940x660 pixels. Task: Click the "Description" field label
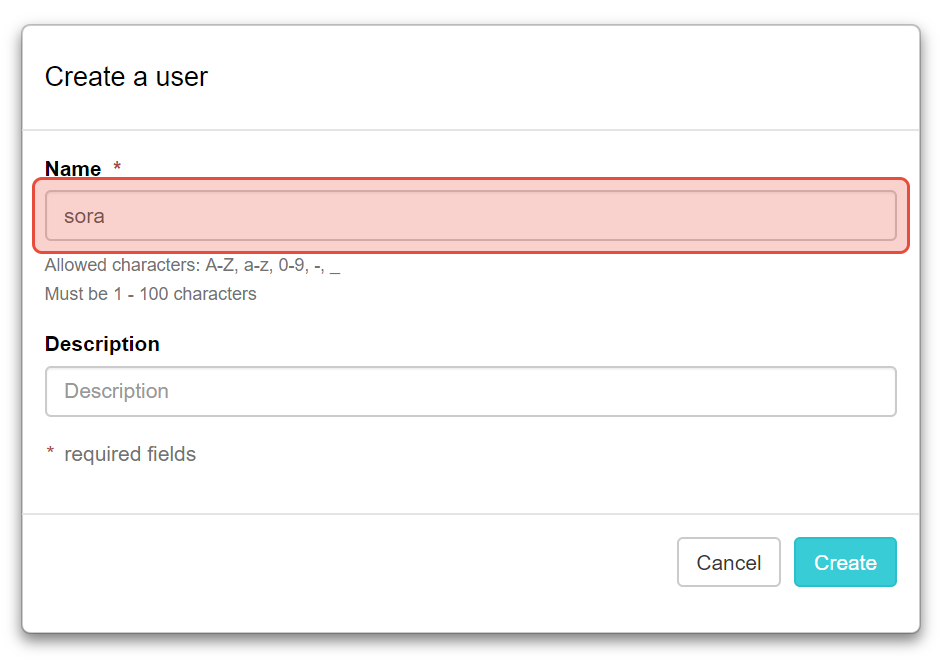point(102,344)
